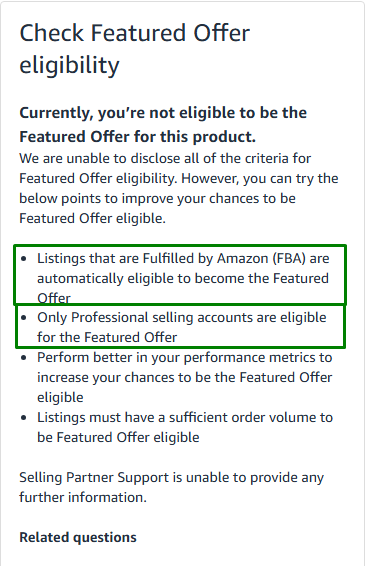Click the "Check Featured Offer eligibility" heading
Screen dimensions: 379x566
tap(134, 49)
